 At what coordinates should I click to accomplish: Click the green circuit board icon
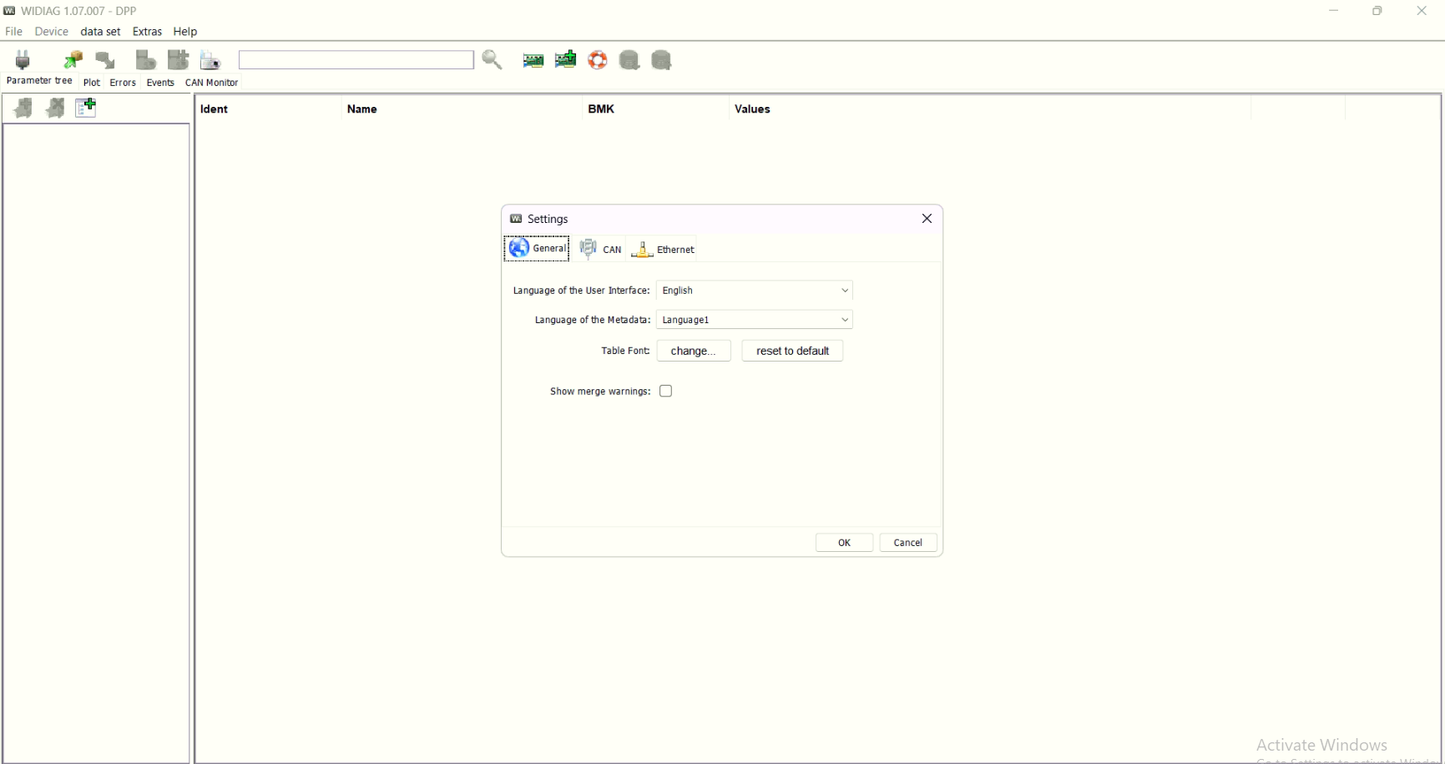533,61
